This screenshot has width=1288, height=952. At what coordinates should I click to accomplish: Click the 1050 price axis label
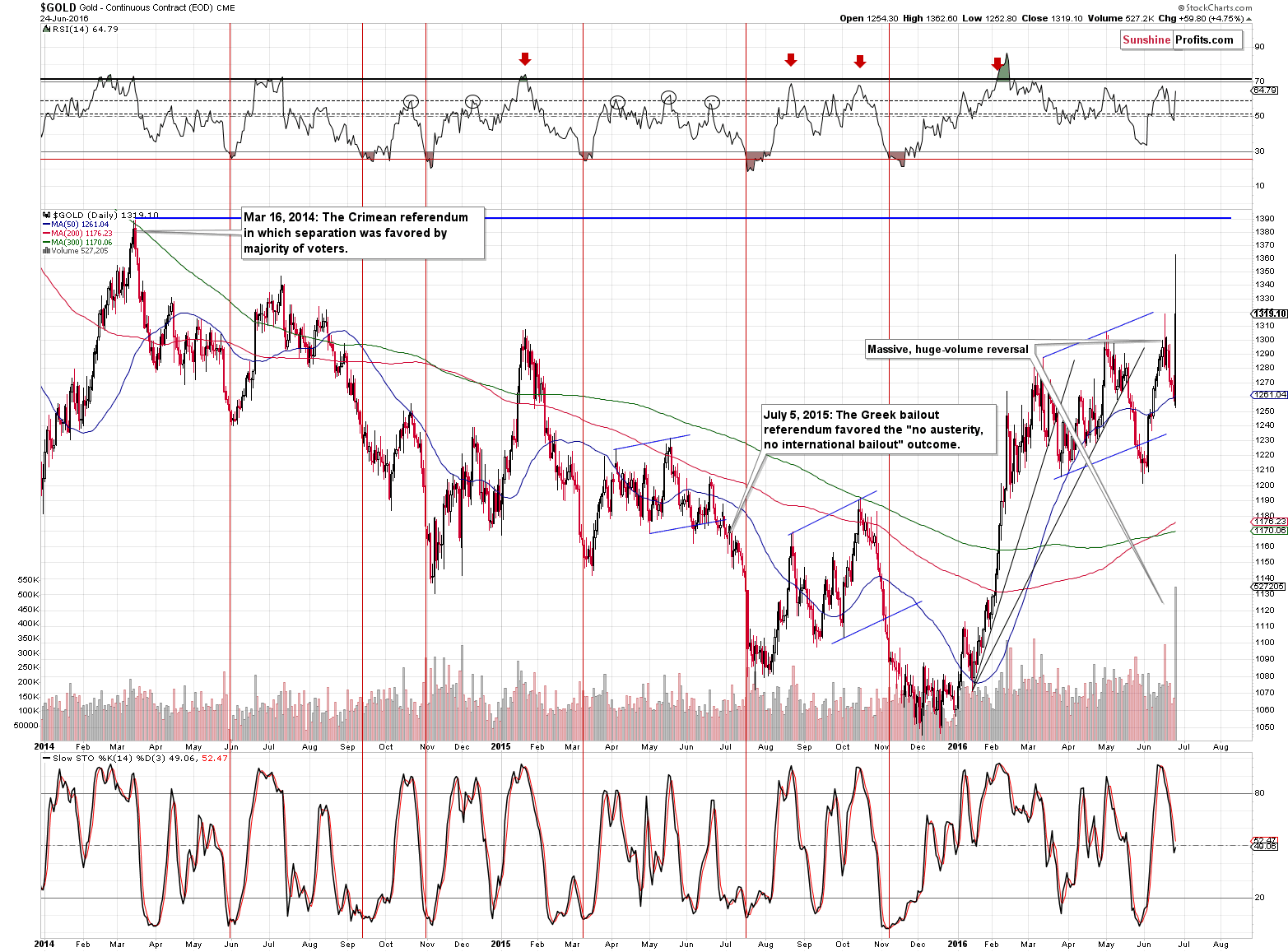[x=1265, y=727]
